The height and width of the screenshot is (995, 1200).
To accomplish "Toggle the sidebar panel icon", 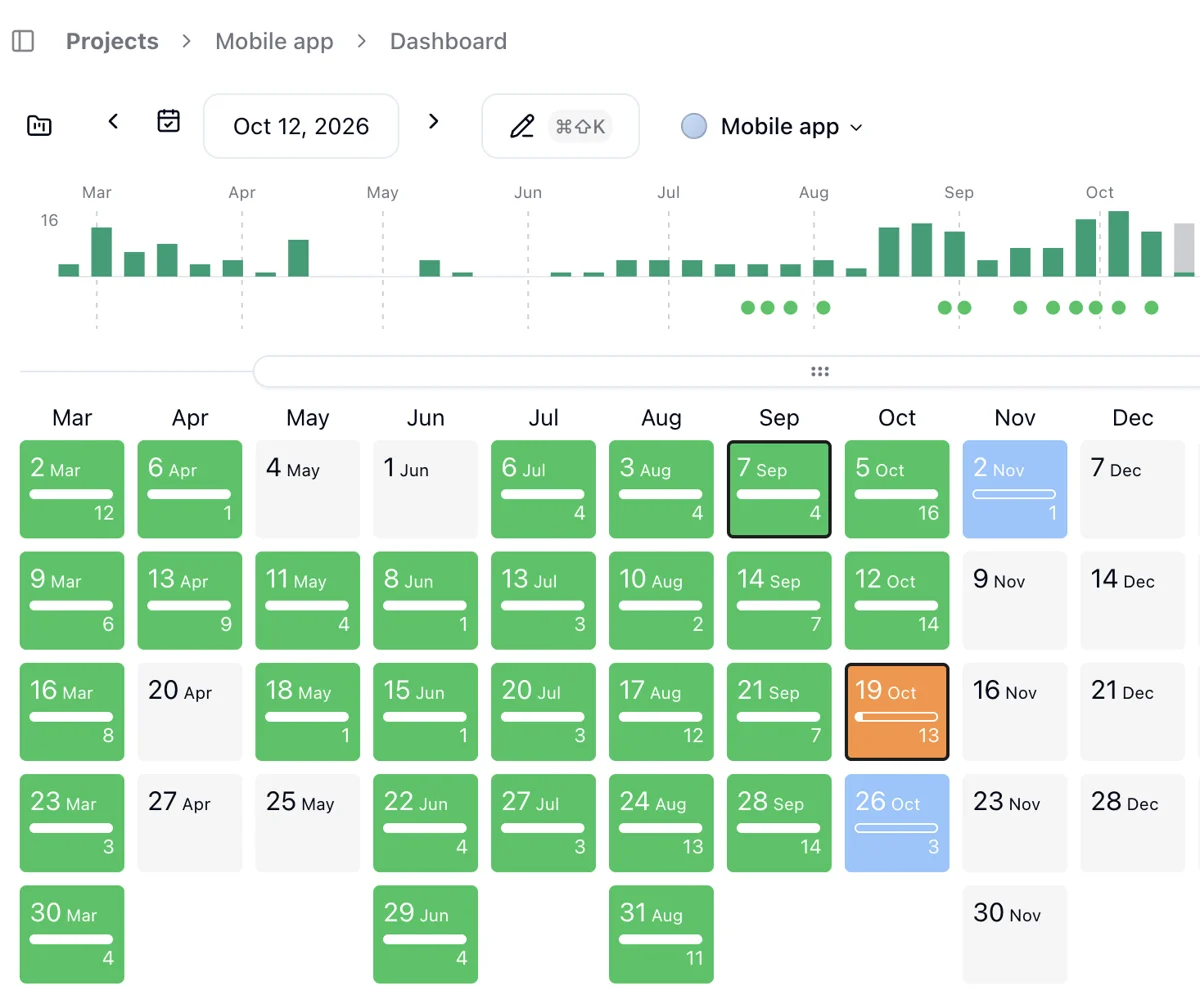I will click(23, 41).
